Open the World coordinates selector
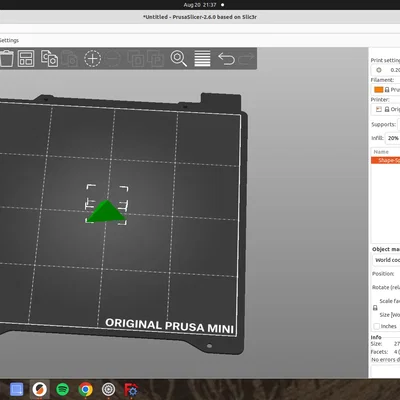 386,260
